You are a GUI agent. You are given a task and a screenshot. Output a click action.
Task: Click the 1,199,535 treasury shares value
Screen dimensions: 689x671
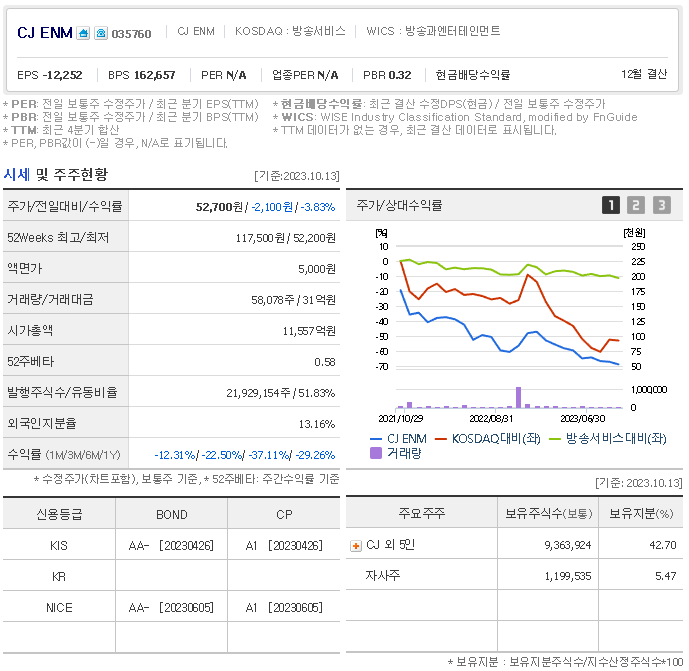[568, 576]
